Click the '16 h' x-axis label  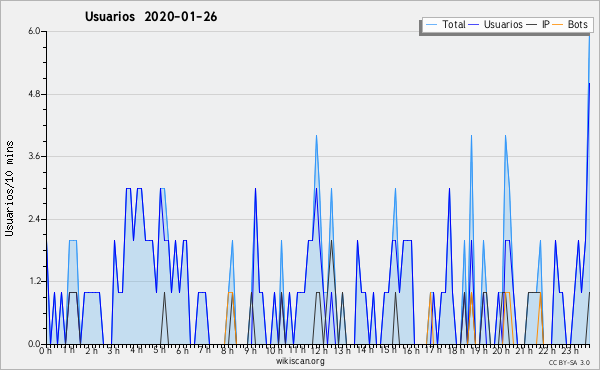pyautogui.click(x=411, y=351)
